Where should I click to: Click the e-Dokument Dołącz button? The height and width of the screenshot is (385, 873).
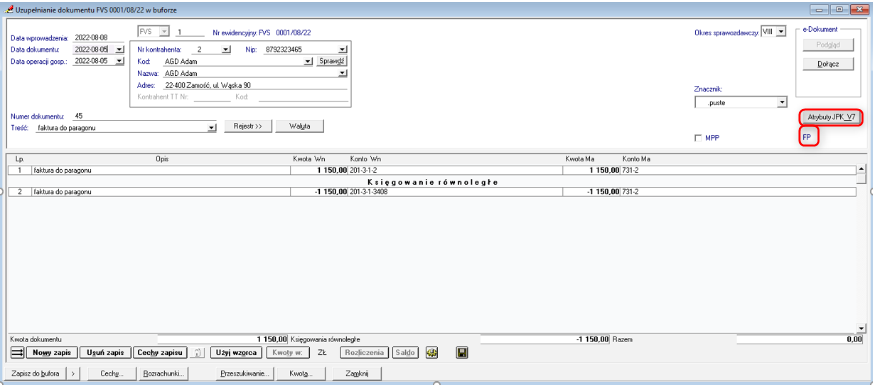[x=828, y=64]
